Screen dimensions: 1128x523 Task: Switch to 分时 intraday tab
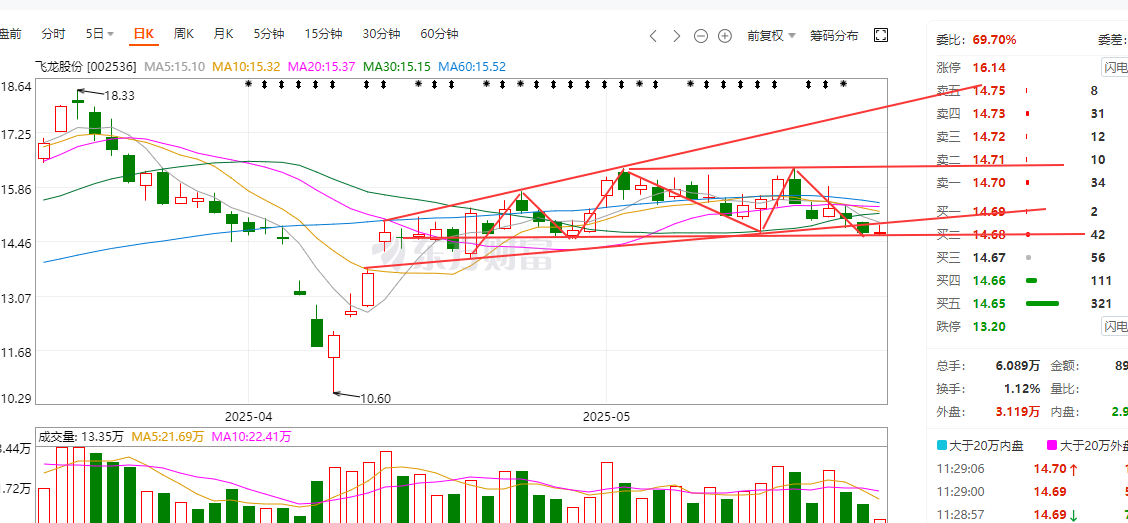pos(53,34)
